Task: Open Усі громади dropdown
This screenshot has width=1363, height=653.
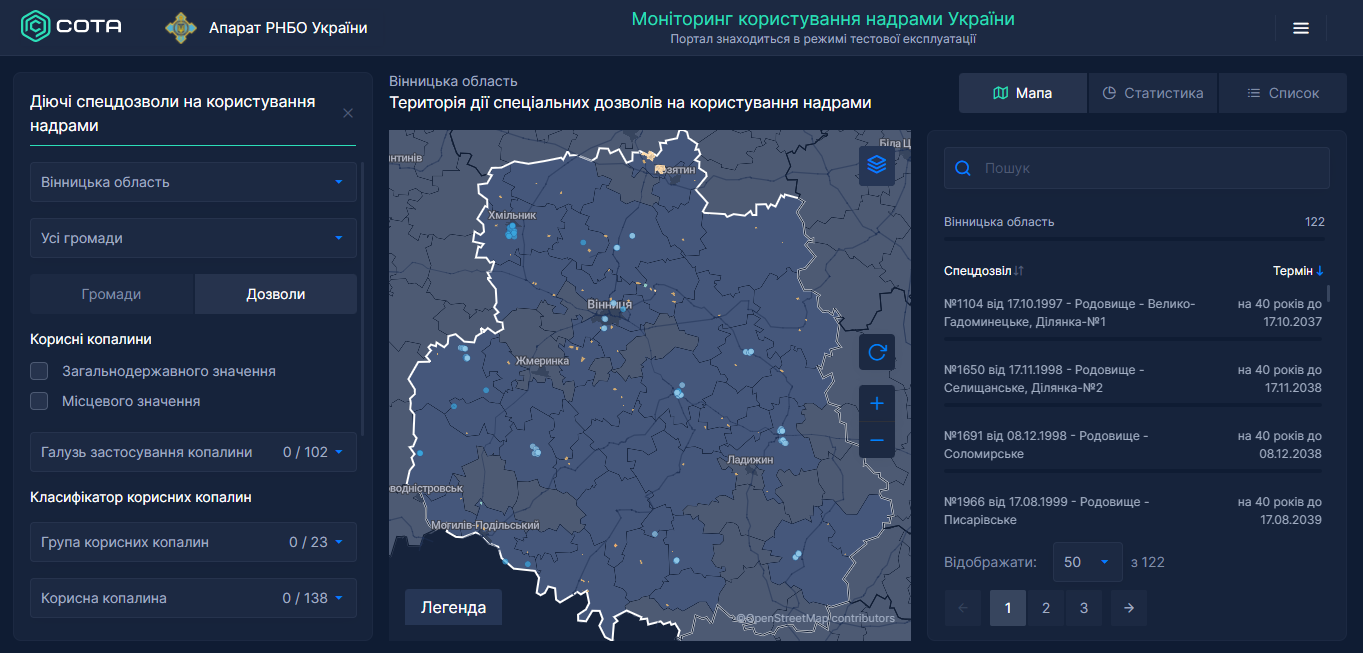Action: (x=193, y=238)
